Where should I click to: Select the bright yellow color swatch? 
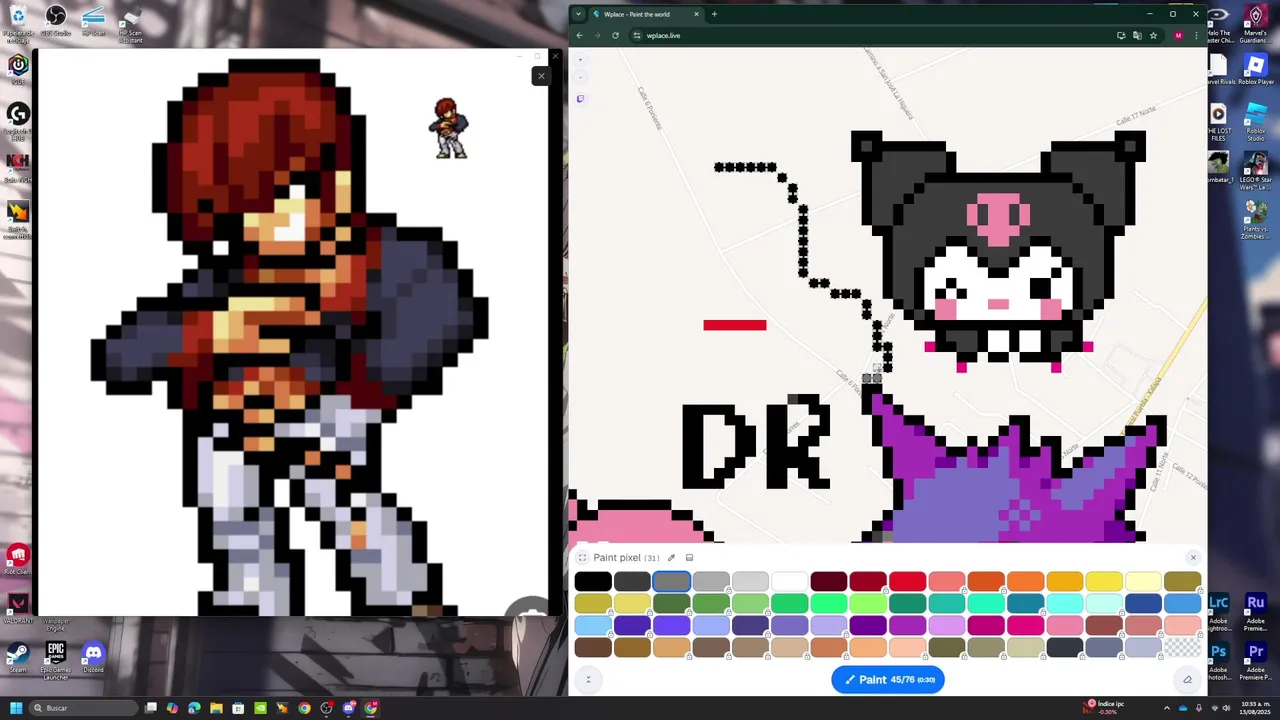point(1104,582)
